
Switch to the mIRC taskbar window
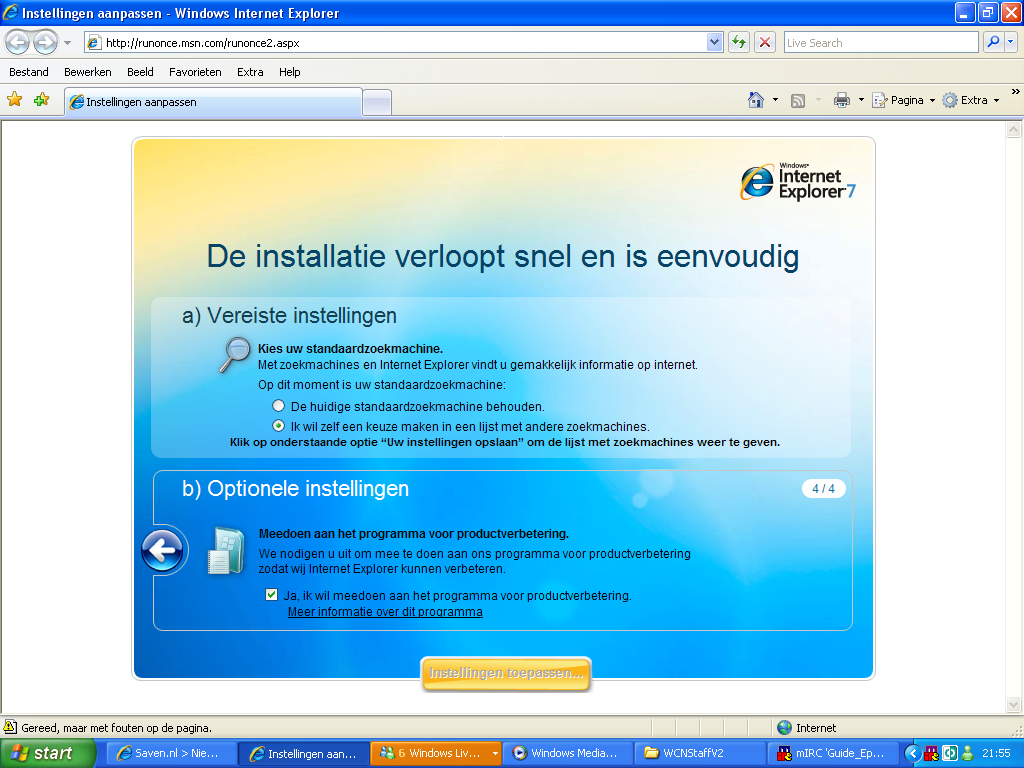point(833,753)
